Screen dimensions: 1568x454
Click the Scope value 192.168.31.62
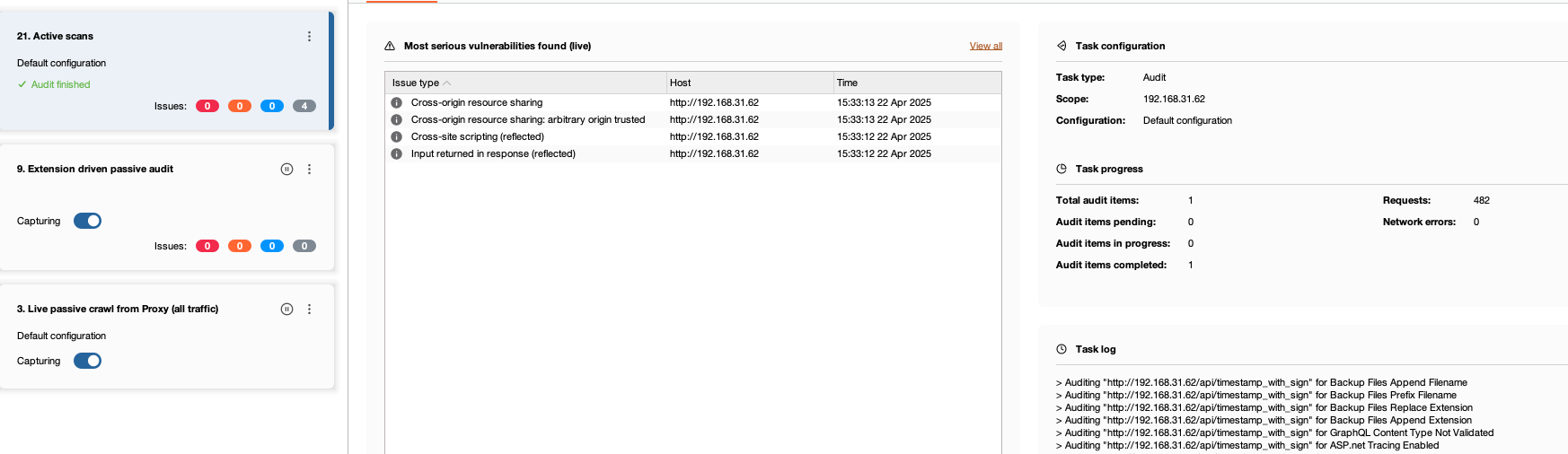point(1174,100)
